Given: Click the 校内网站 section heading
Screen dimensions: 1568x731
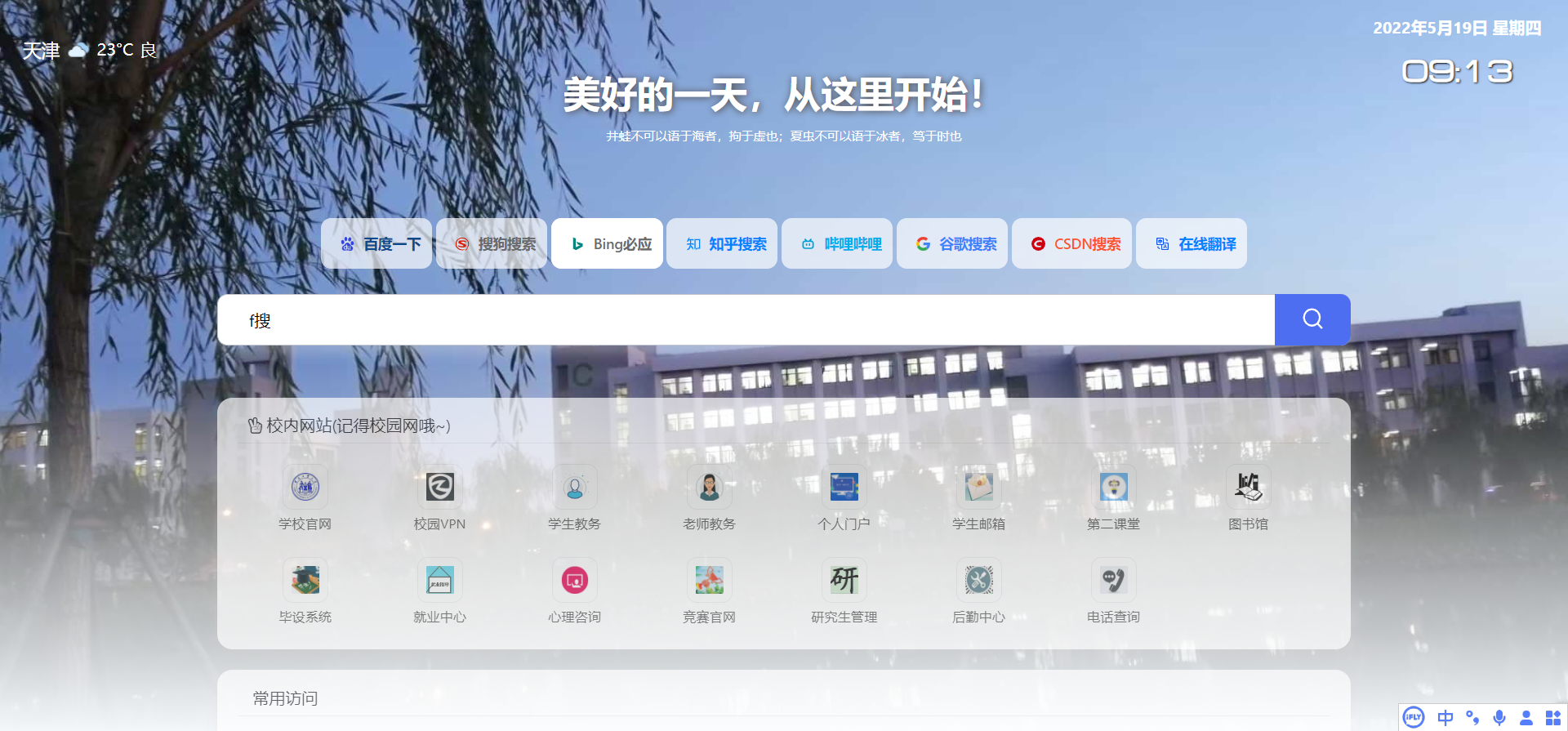Looking at the screenshot, I should click(350, 426).
